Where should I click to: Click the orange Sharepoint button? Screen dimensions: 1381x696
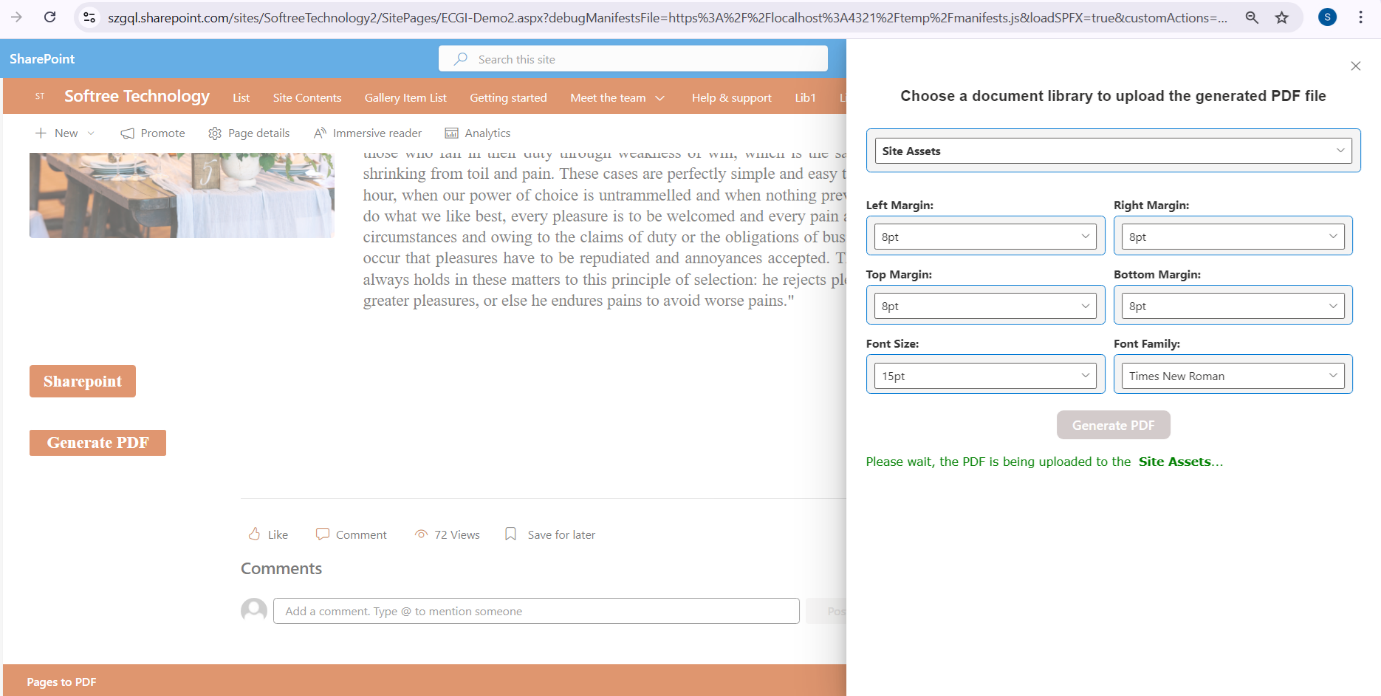83,381
